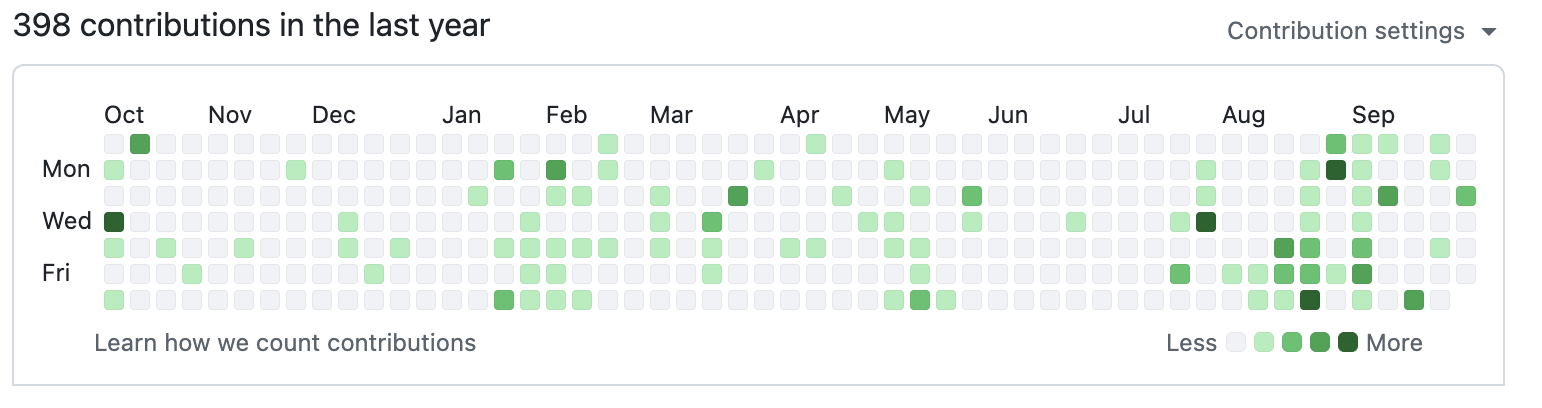
Task: Click the green Tuesday cell in the final week column
Action: click(x=1466, y=195)
